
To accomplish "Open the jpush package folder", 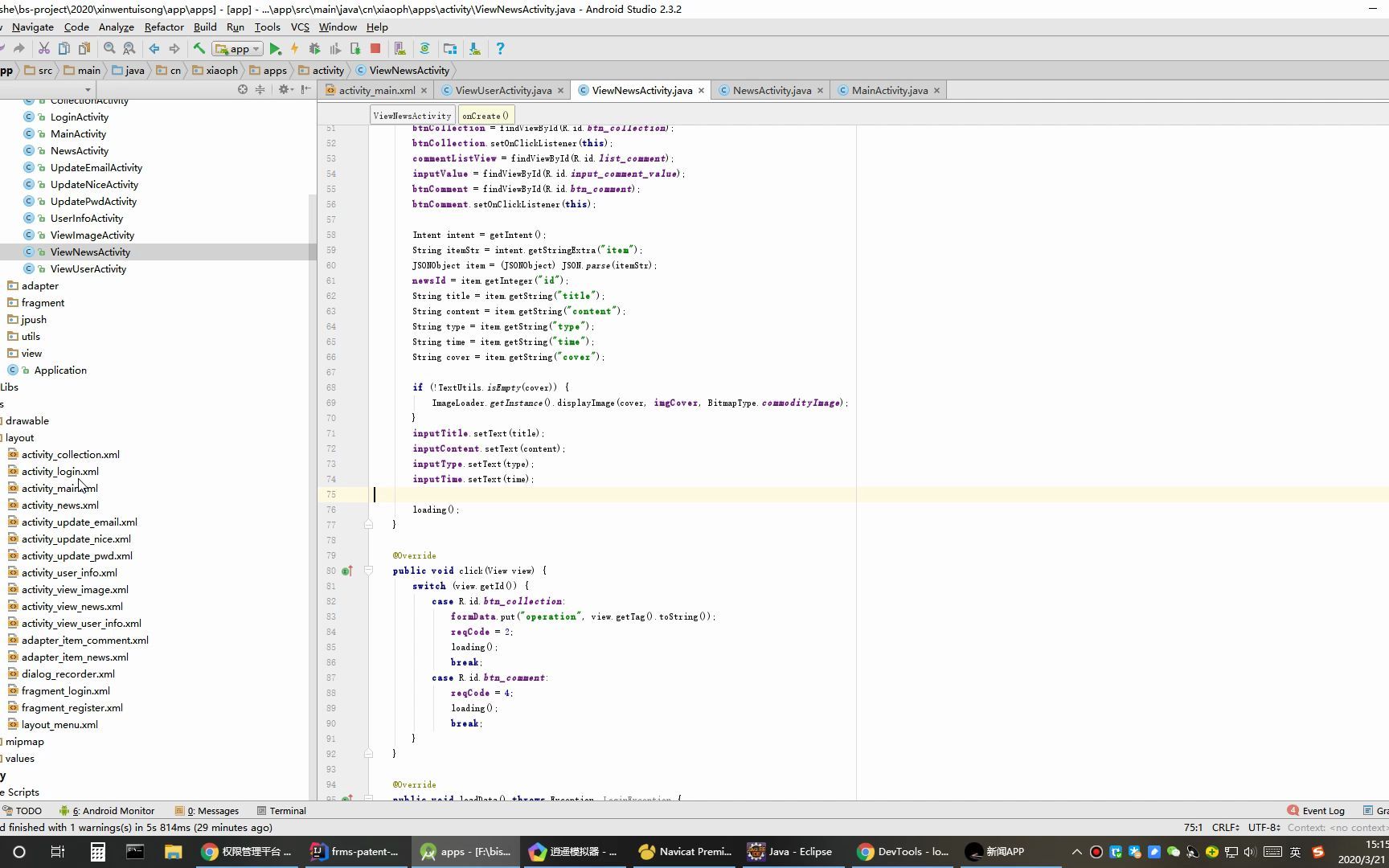I will click(x=33, y=320).
